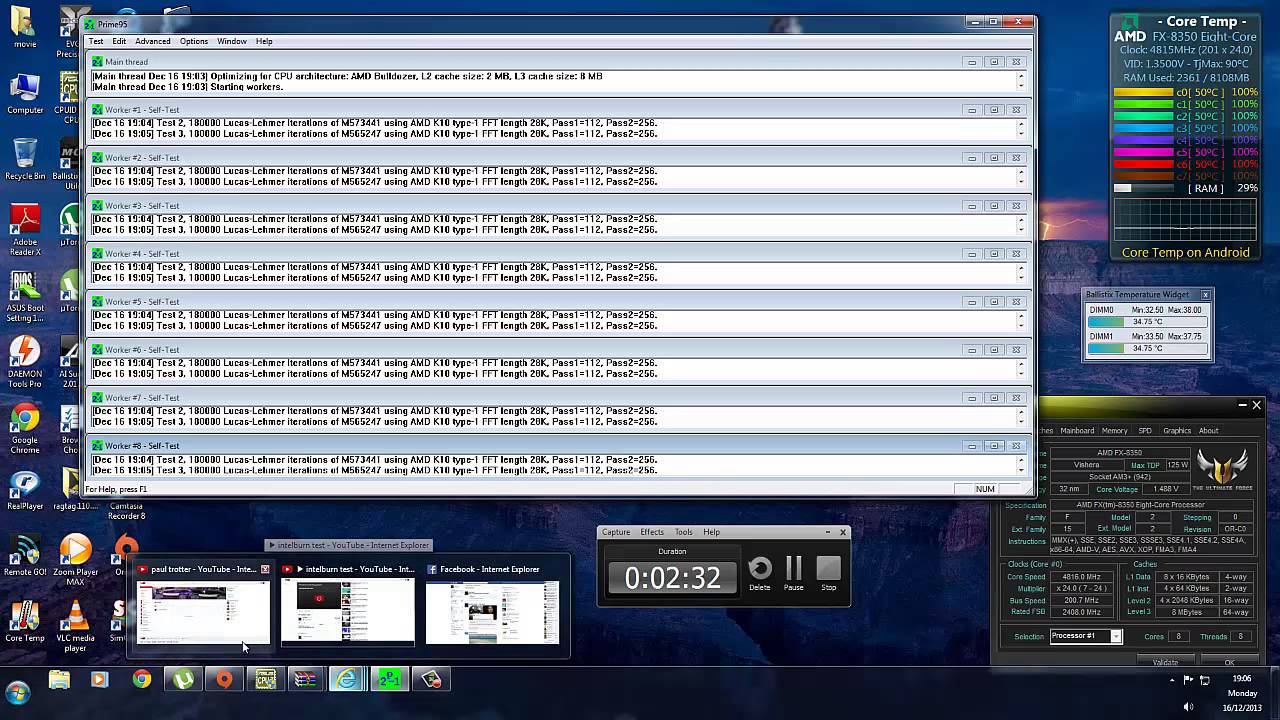Switch to the Graphics tab in CPU-Z
This screenshot has height=720, width=1280.
1177,431
